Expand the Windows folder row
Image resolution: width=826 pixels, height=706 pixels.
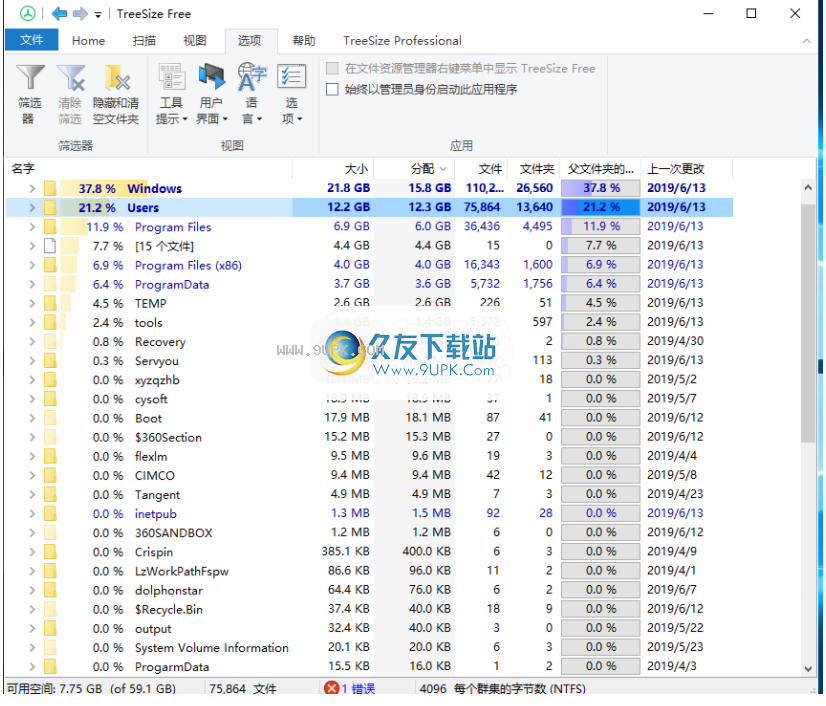click(x=32, y=188)
